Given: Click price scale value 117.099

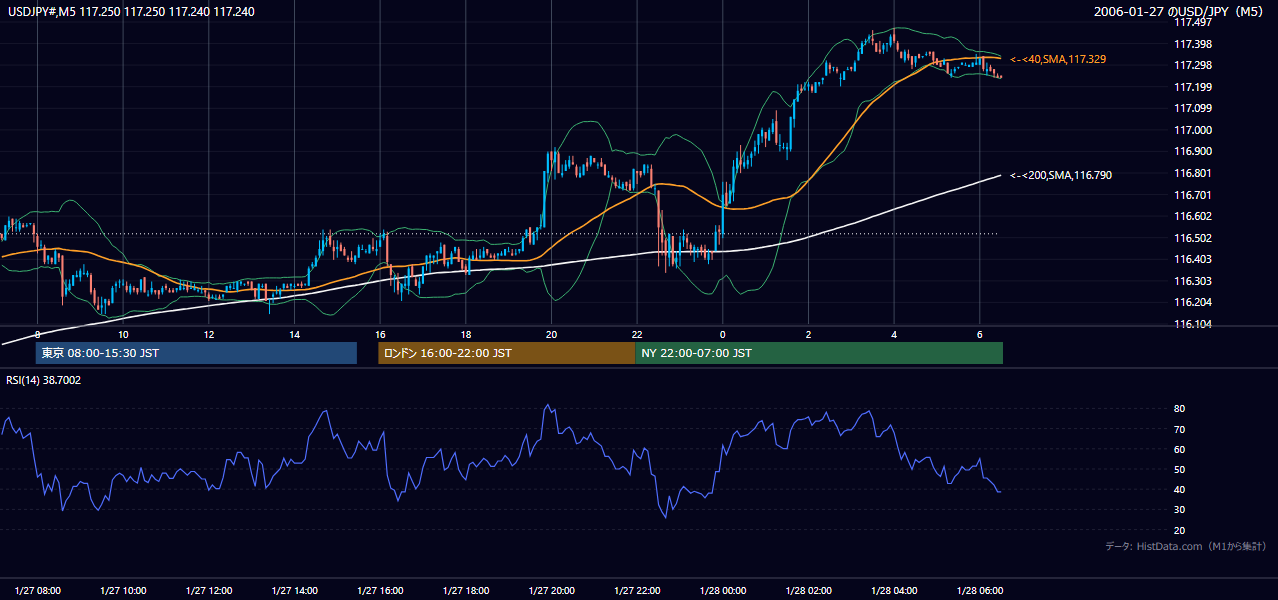Looking at the screenshot, I should (x=1193, y=108).
